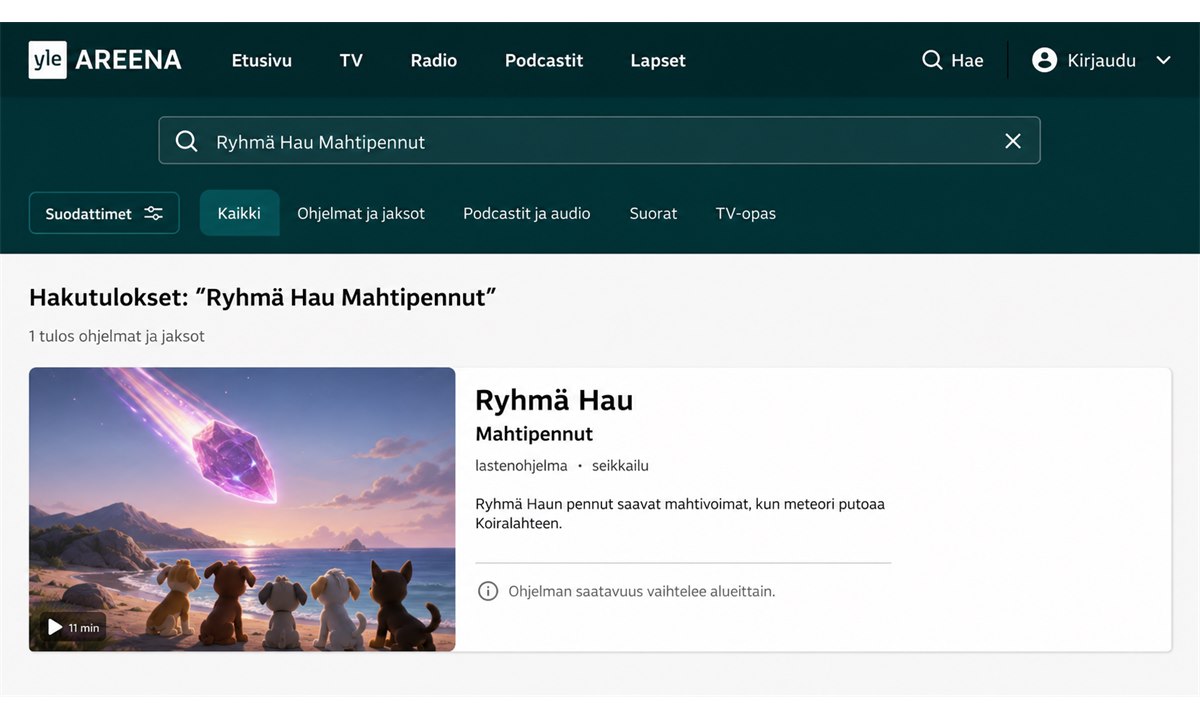Switch to the Suorat tab
Image resolution: width=1200 pixels, height=720 pixels.
tap(653, 213)
